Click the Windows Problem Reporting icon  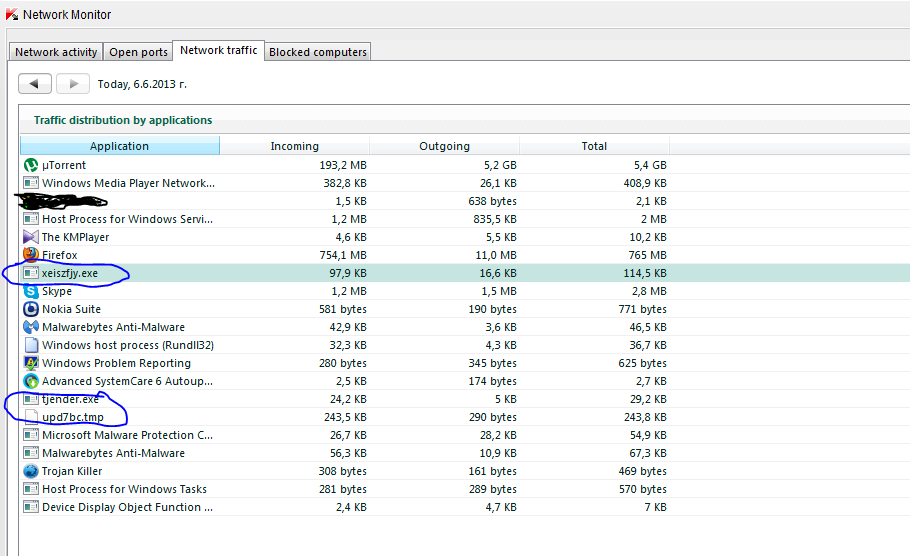coord(31,363)
